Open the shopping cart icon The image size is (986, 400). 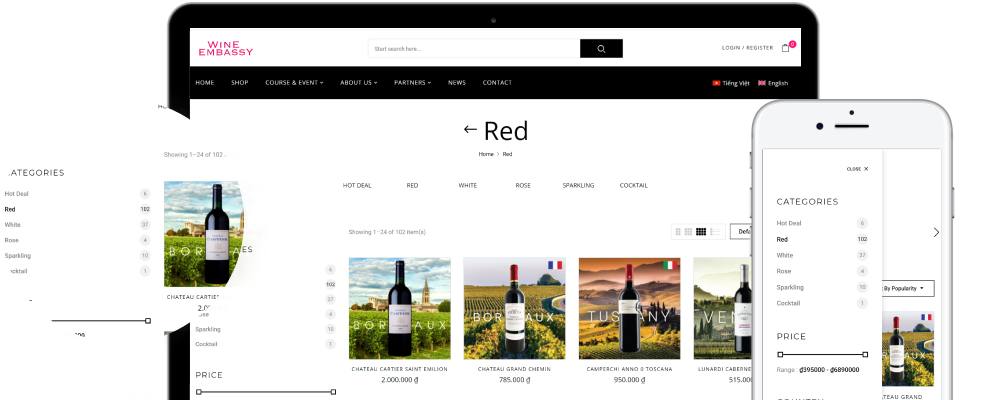pyautogui.click(x=785, y=48)
